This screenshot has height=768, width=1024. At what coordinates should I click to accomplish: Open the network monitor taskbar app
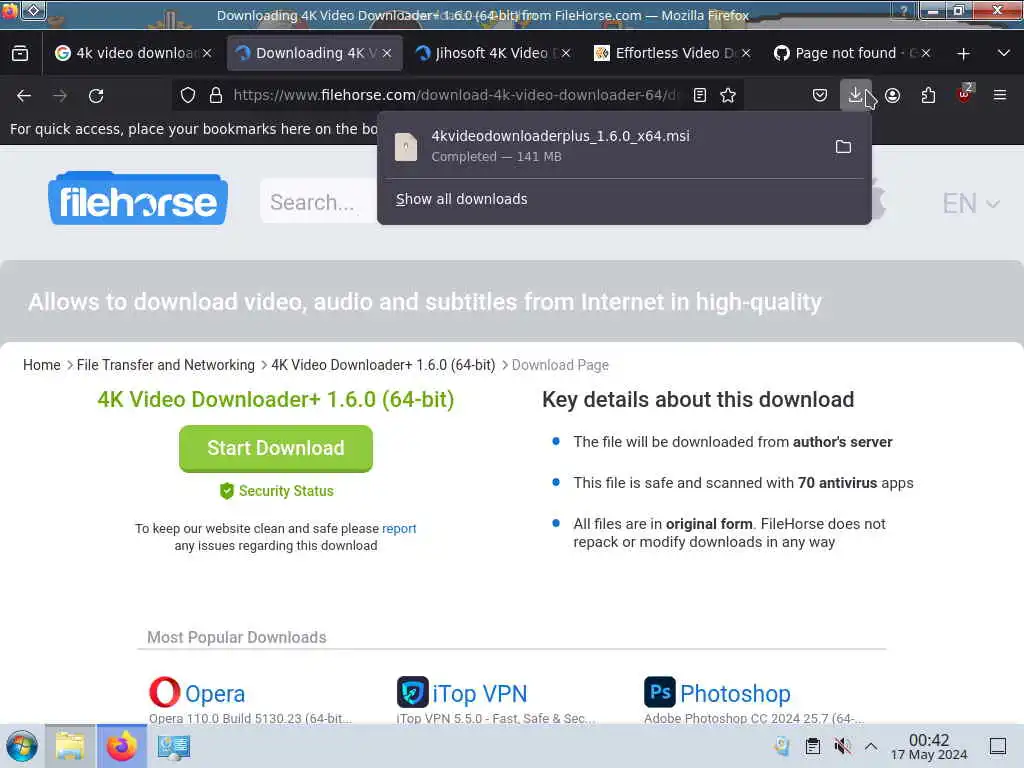(x=174, y=746)
